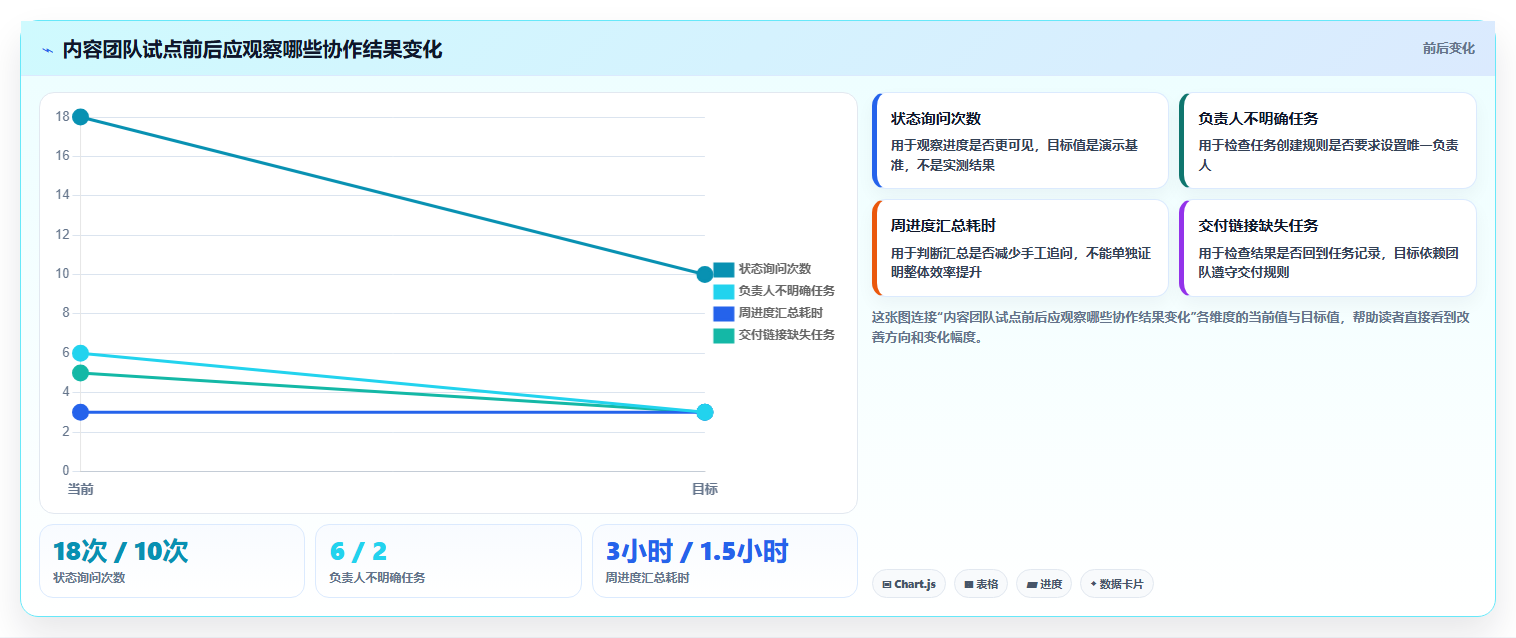Click the green current point at value 5
1516x638 pixels.
81,373
